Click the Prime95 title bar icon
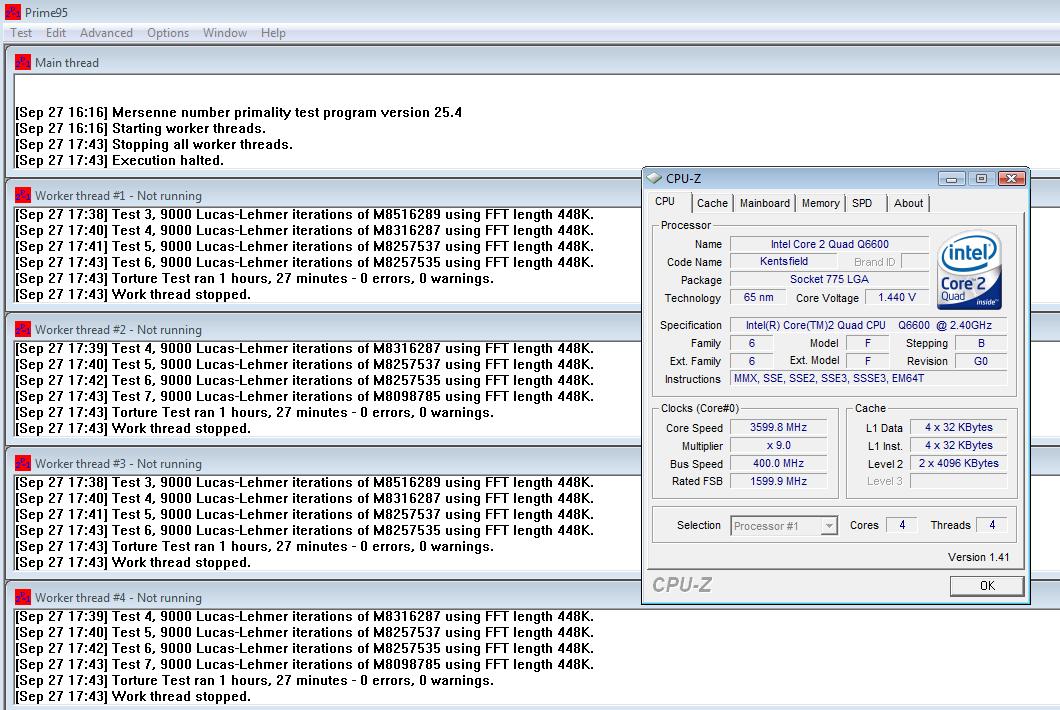The height and width of the screenshot is (710, 1060). pyautogui.click(x=12, y=11)
